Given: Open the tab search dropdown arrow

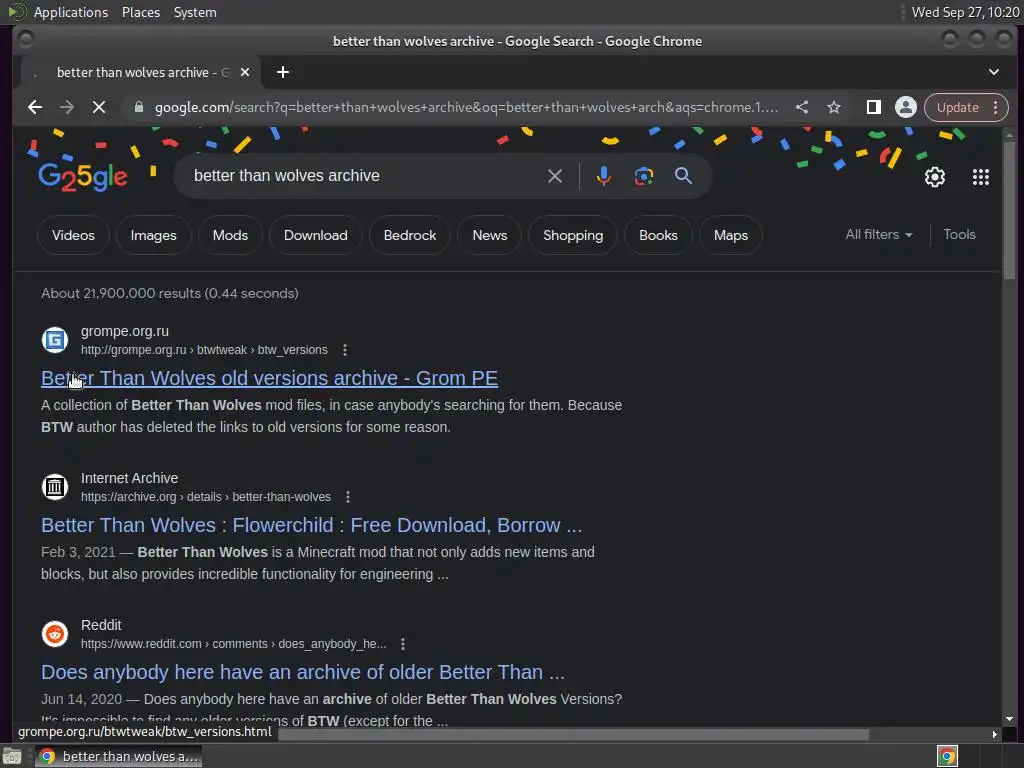Looking at the screenshot, I should pyautogui.click(x=994, y=72).
